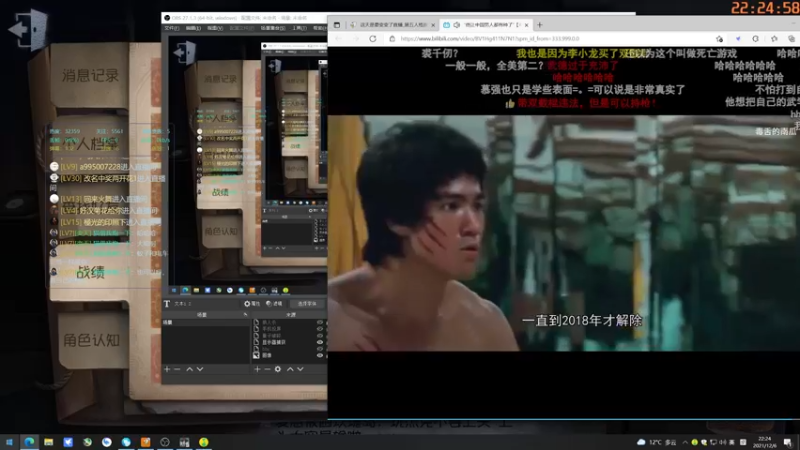Select the 显示器捕获 source row
800x450 pixels.
coord(289,342)
